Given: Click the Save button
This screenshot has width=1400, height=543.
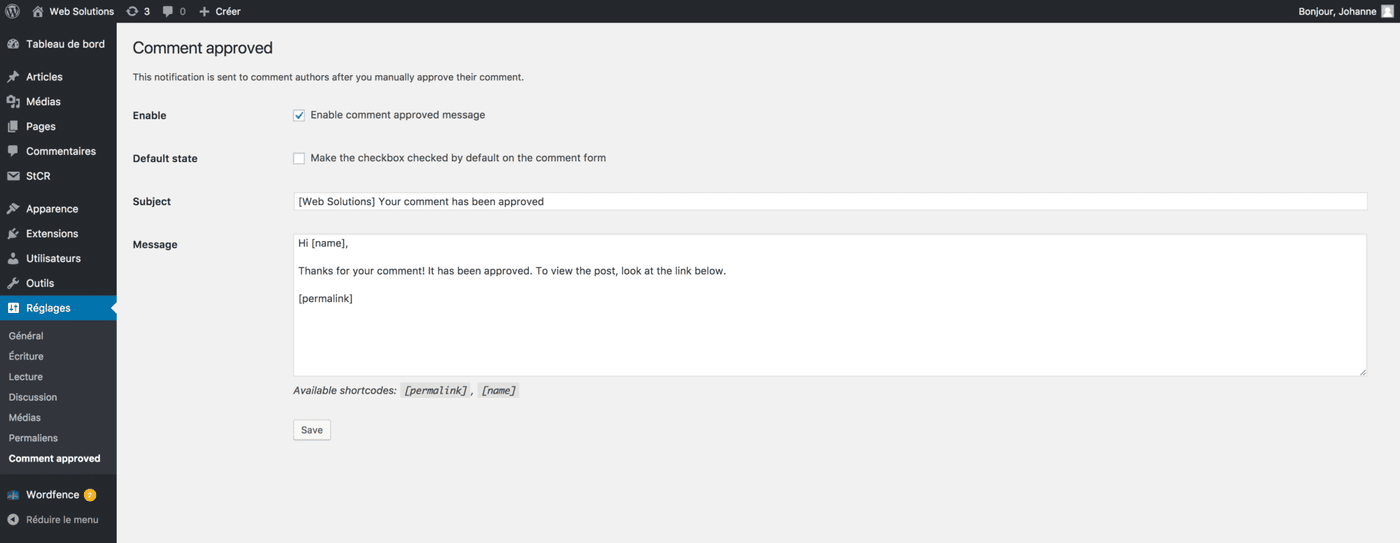Looking at the screenshot, I should click(312, 430).
